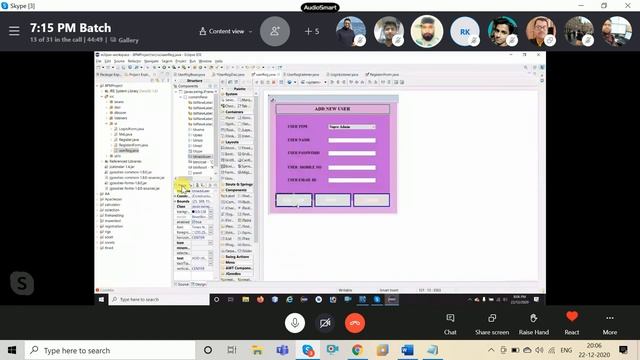Open Cortana from the taskbar

click(208, 350)
